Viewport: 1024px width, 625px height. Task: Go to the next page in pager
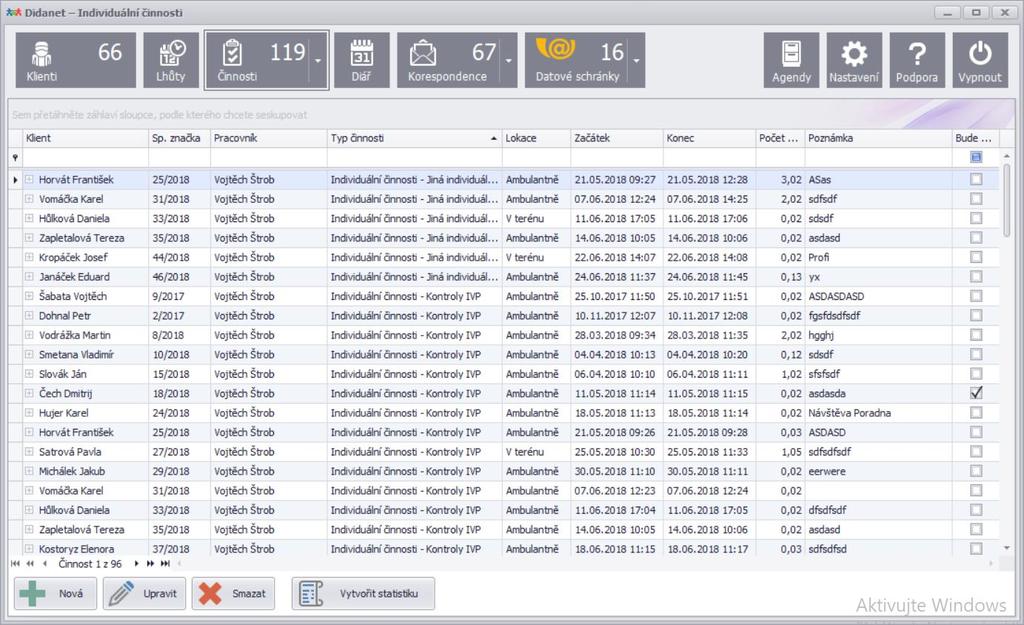(x=150, y=564)
